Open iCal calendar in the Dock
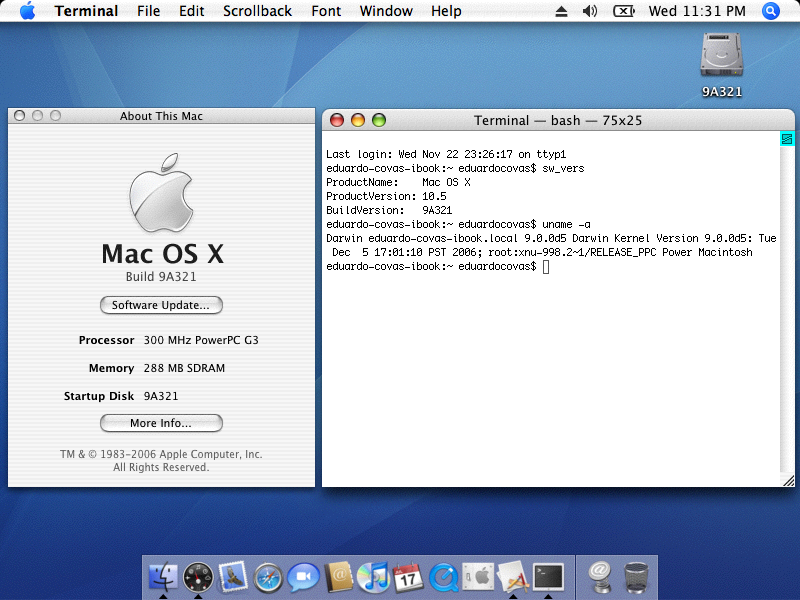800x600 pixels. tap(408, 576)
